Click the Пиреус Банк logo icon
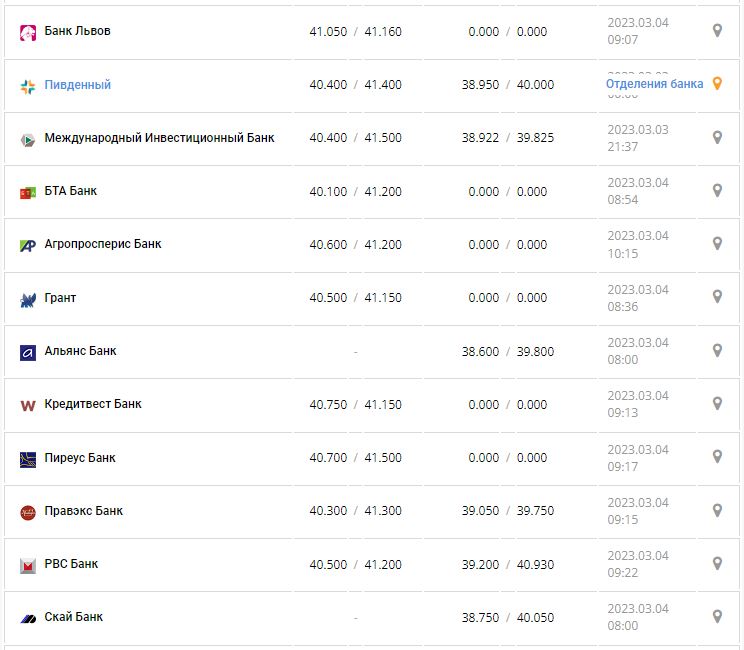This screenshot has height=650, width=744. 28,459
